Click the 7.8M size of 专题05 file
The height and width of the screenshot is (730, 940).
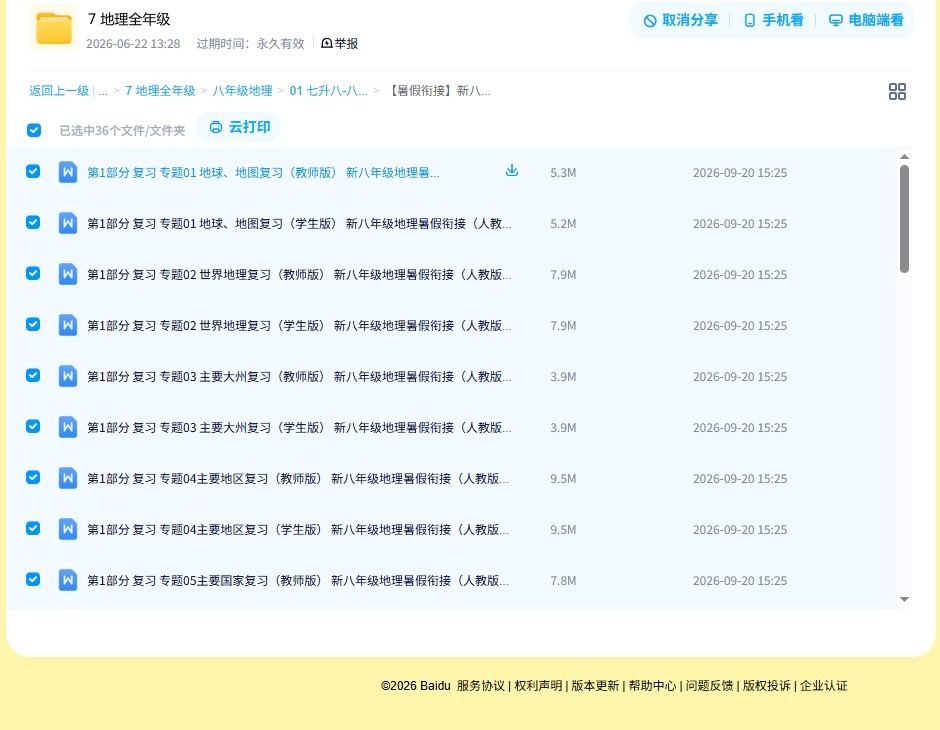tap(563, 580)
